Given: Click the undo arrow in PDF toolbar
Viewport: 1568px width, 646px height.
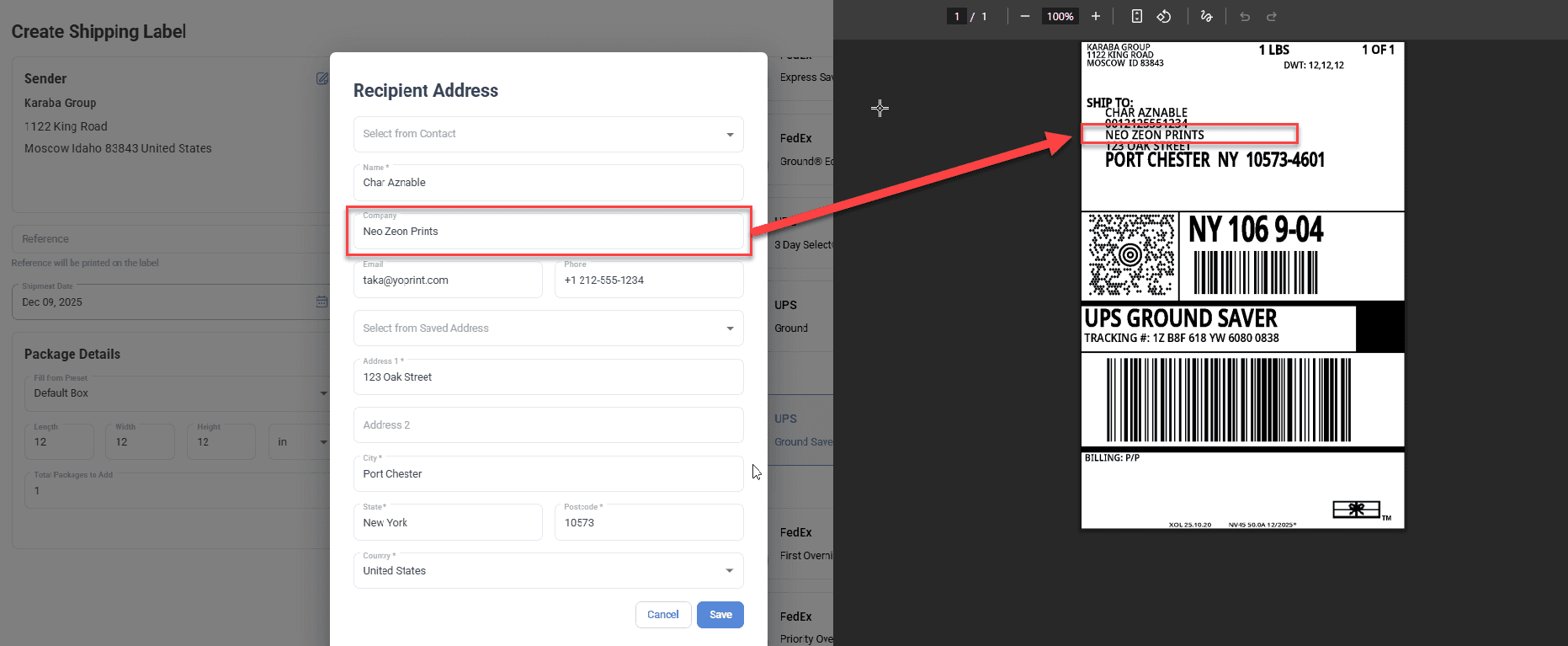Looking at the screenshot, I should [x=1244, y=16].
